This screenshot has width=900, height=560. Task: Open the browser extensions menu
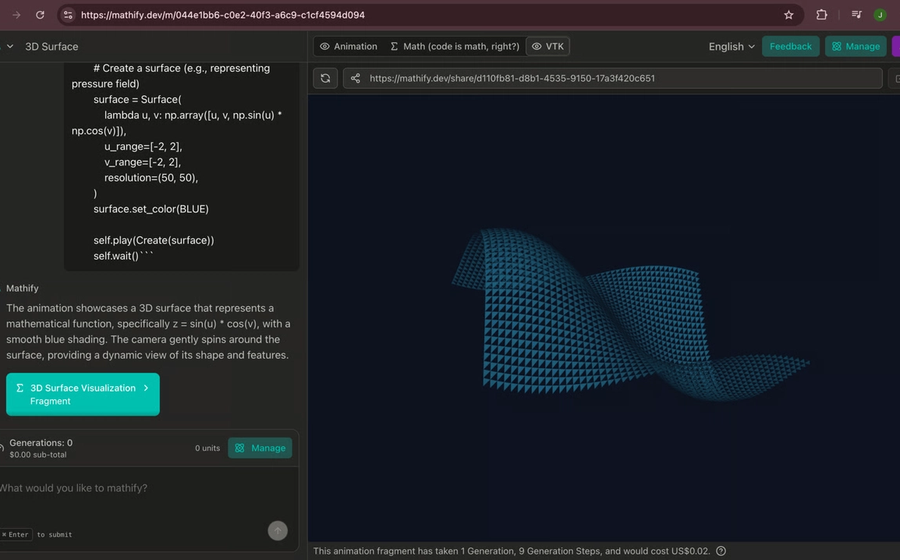pos(821,15)
